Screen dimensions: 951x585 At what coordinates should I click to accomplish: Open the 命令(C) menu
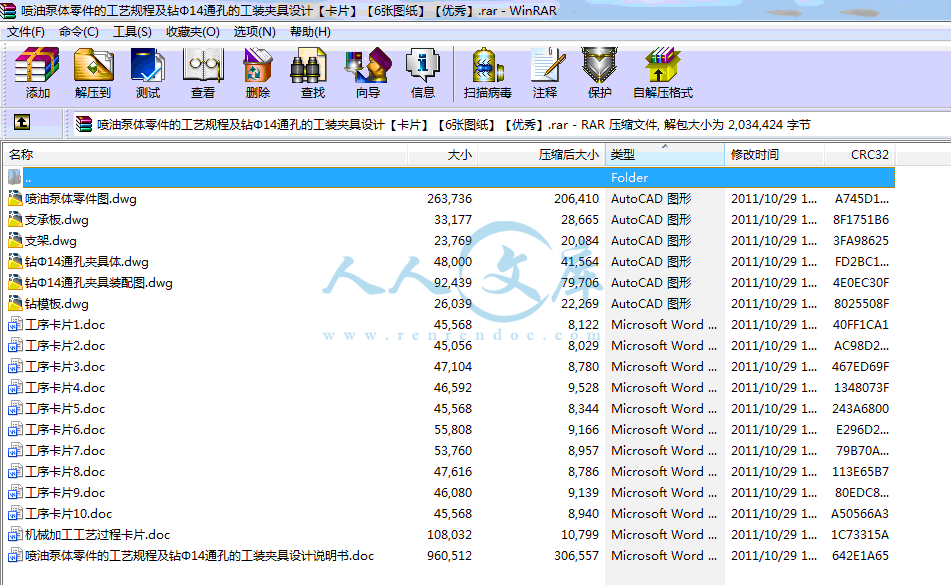(79, 32)
